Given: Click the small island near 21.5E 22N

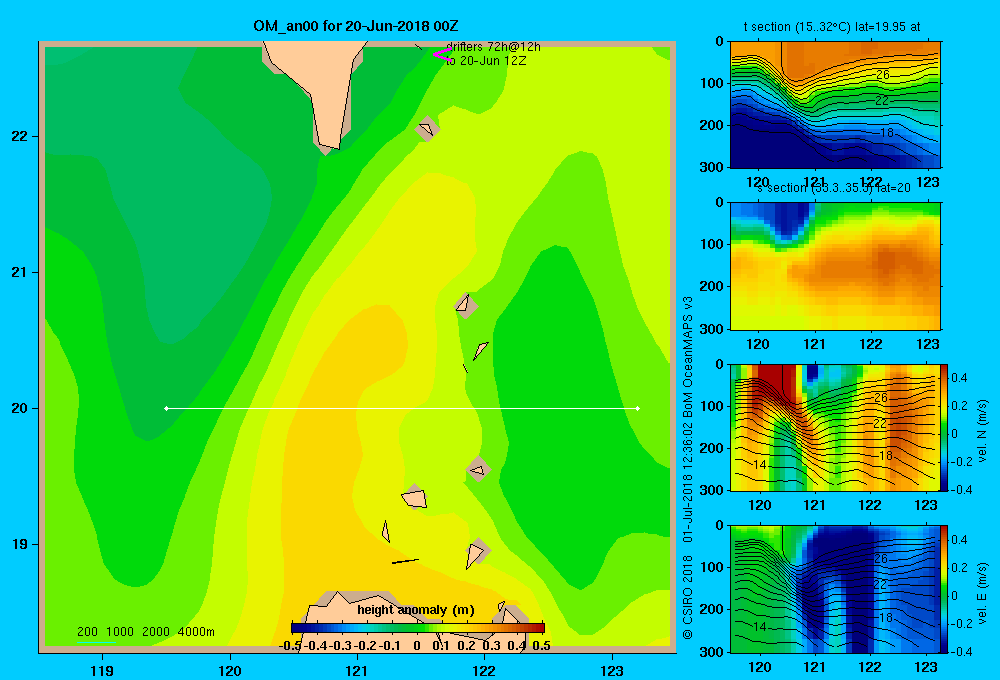Looking at the screenshot, I should pyautogui.click(x=427, y=128).
